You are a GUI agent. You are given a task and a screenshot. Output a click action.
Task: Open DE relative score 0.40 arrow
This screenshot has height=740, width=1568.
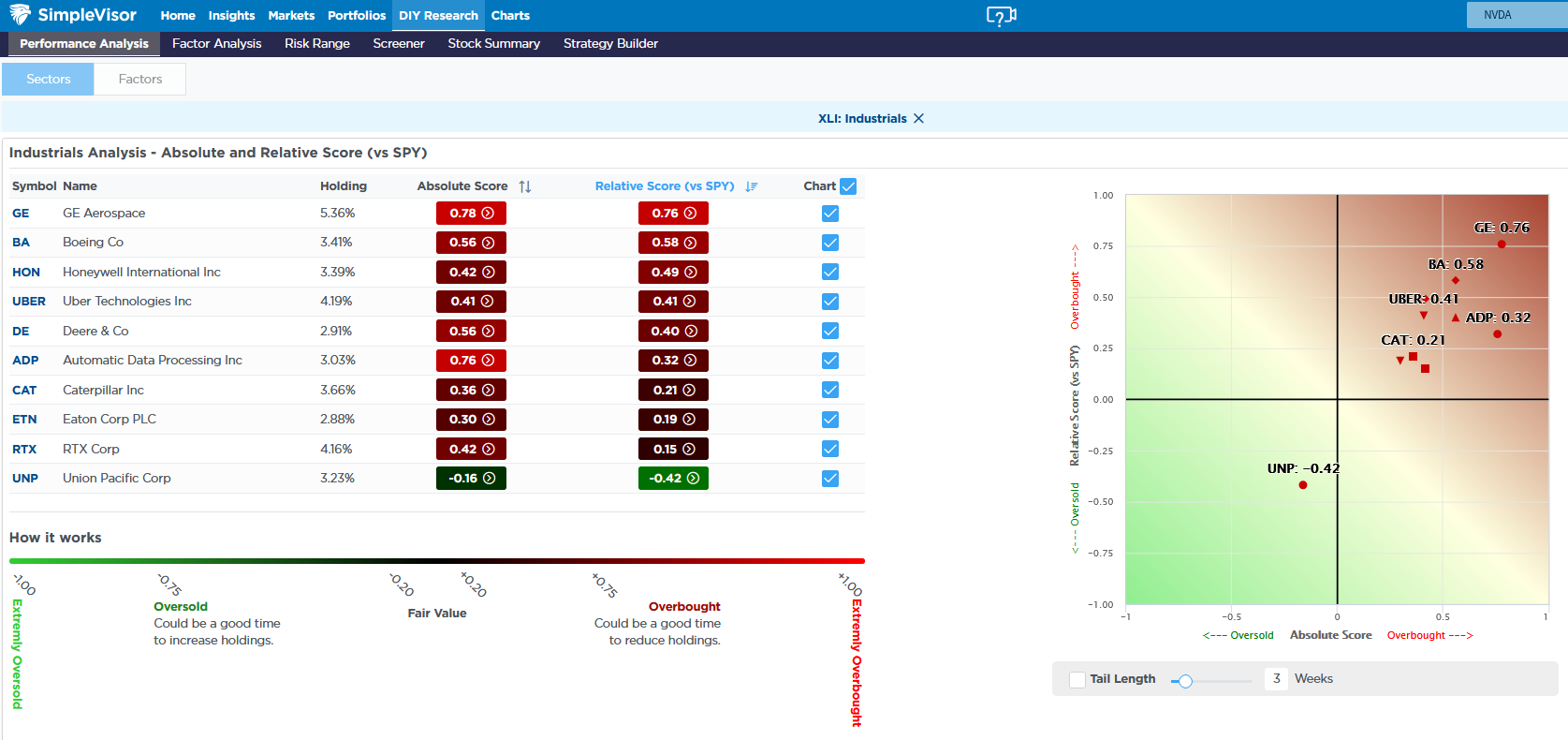point(690,332)
